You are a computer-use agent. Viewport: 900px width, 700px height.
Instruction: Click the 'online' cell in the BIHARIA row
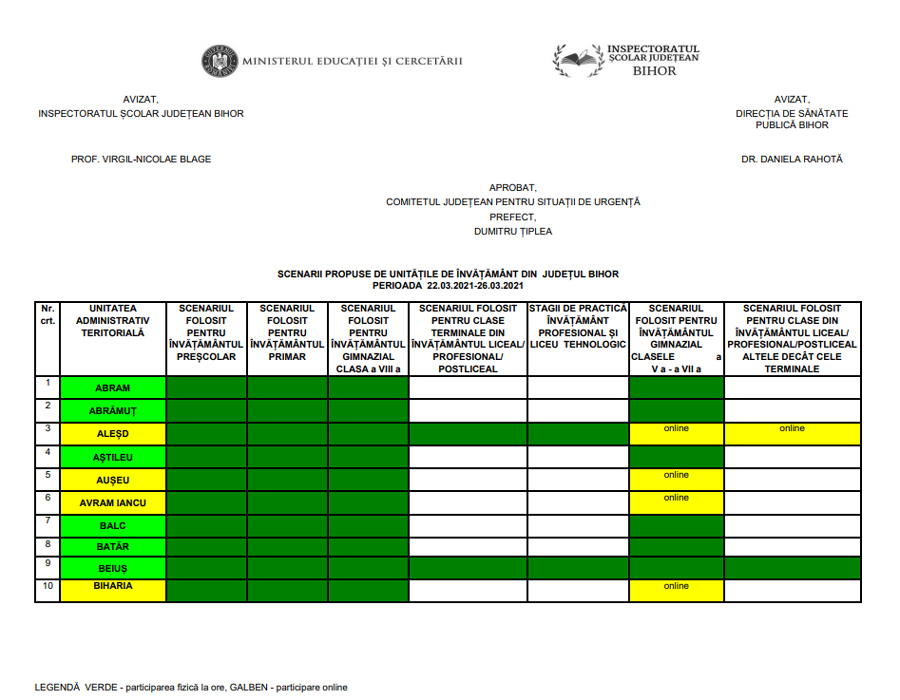[x=676, y=590]
